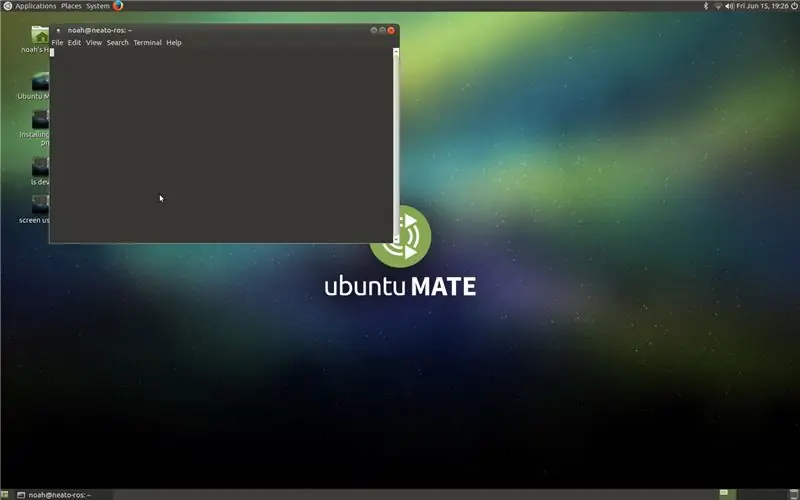Image resolution: width=800 pixels, height=500 pixels.
Task: Open the terminal File menu
Action: tap(57, 43)
